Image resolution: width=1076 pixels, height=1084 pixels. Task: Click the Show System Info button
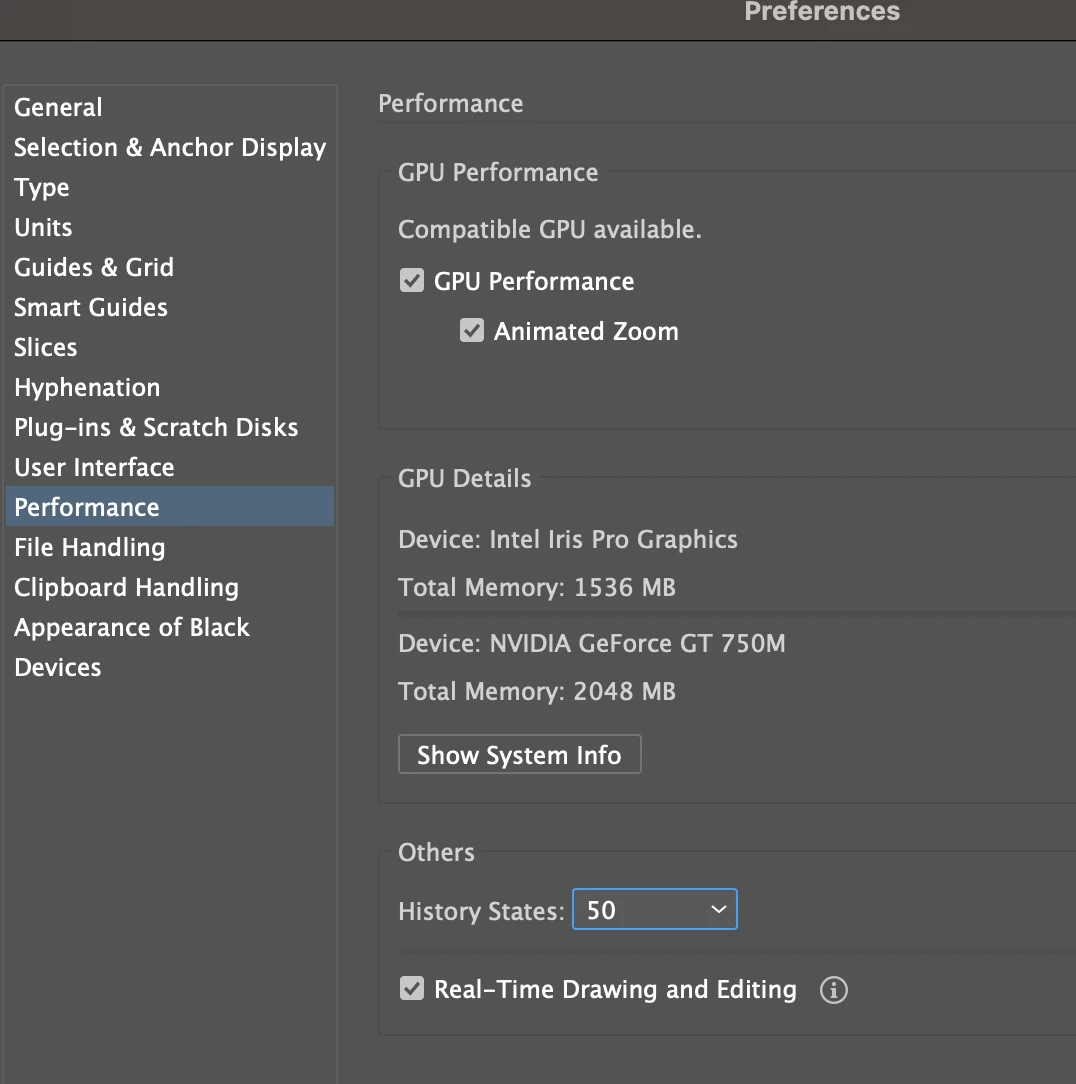[519, 755]
